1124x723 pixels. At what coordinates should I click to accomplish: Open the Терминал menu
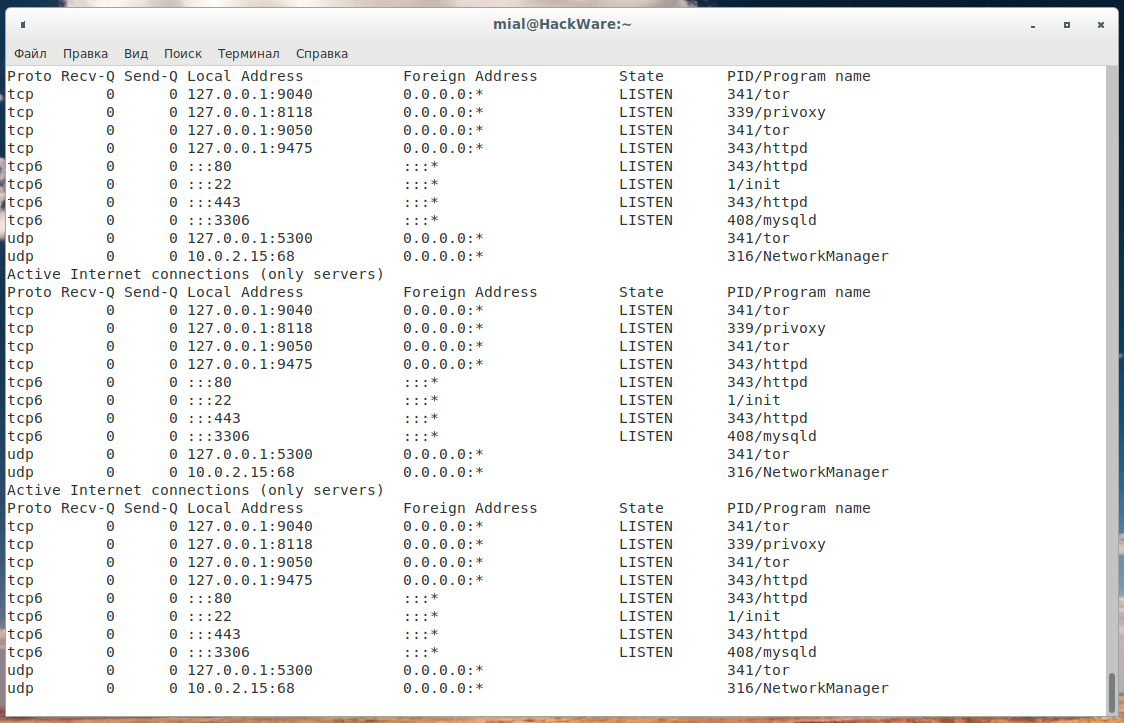249,53
